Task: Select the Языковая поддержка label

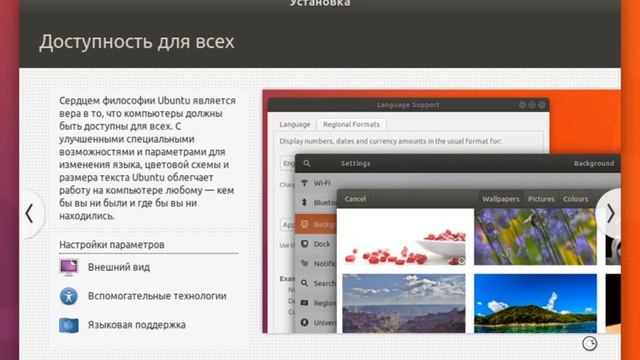Action: tap(137, 325)
